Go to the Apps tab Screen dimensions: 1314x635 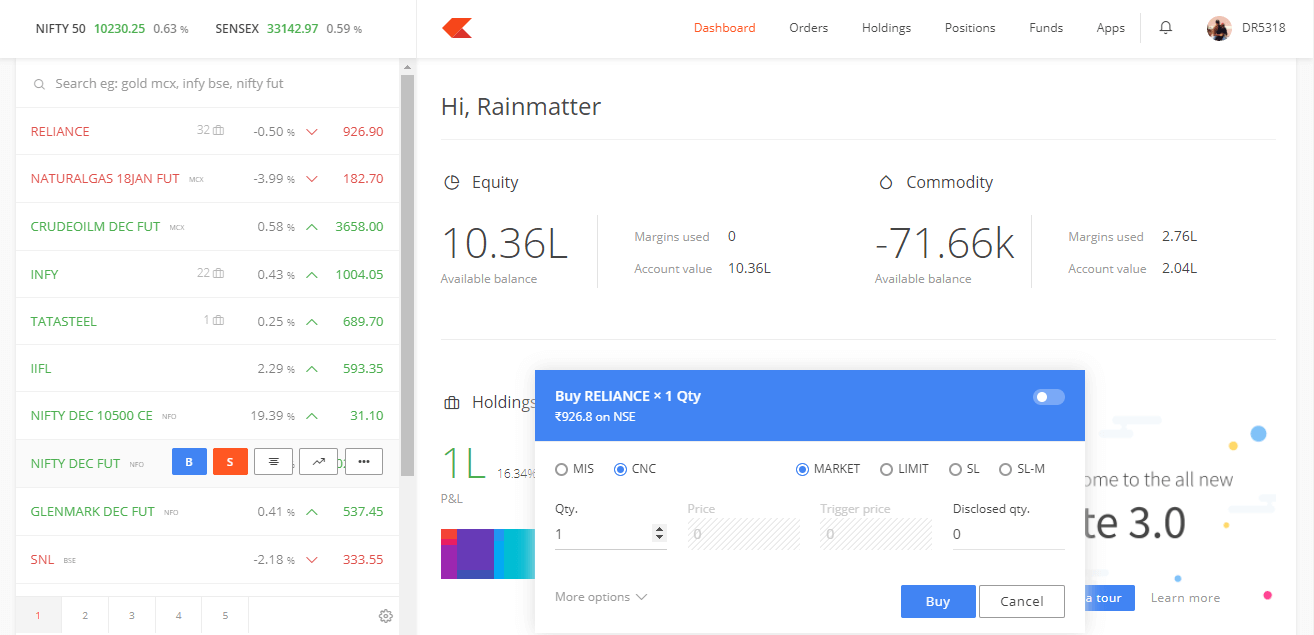click(1110, 28)
